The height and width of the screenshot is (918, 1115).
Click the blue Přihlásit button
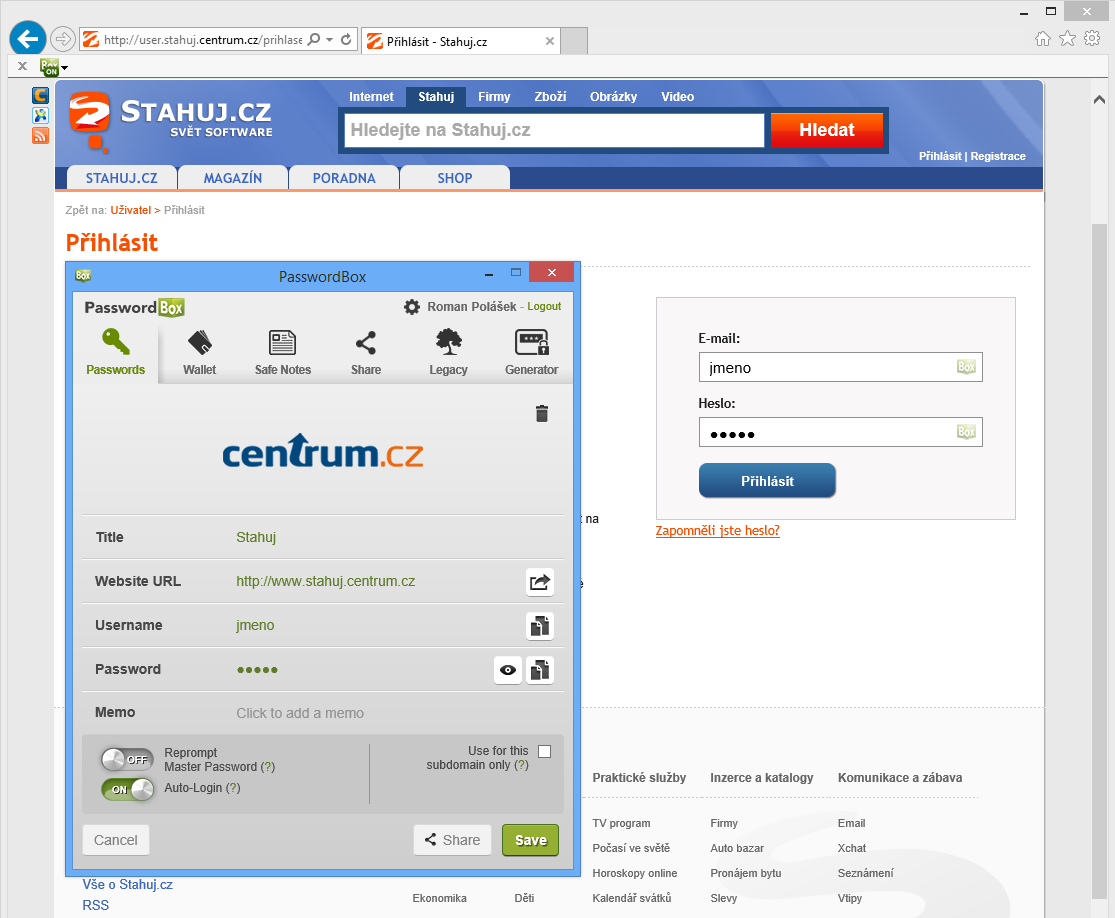click(x=767, y=481)
